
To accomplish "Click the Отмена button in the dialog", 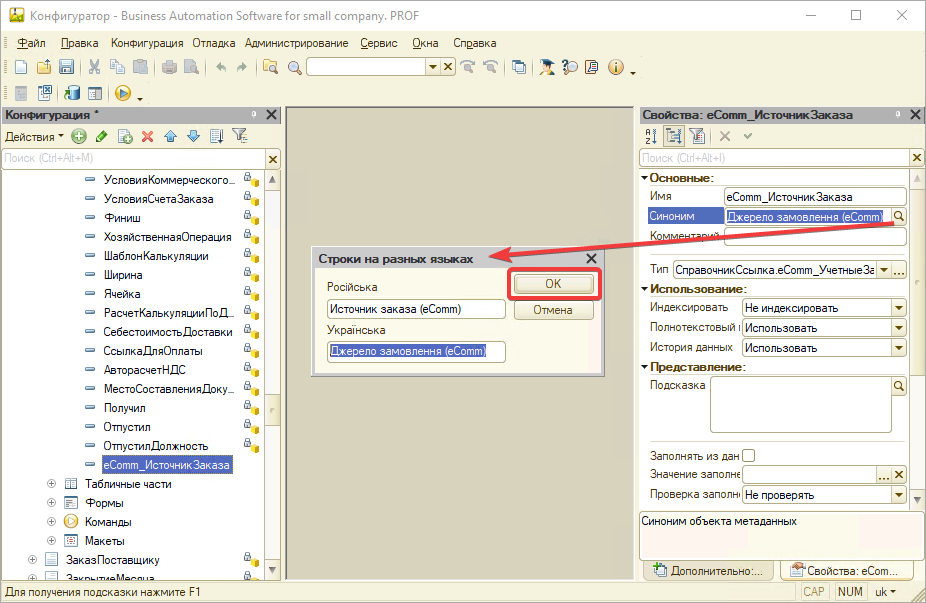I will (553, 310).
